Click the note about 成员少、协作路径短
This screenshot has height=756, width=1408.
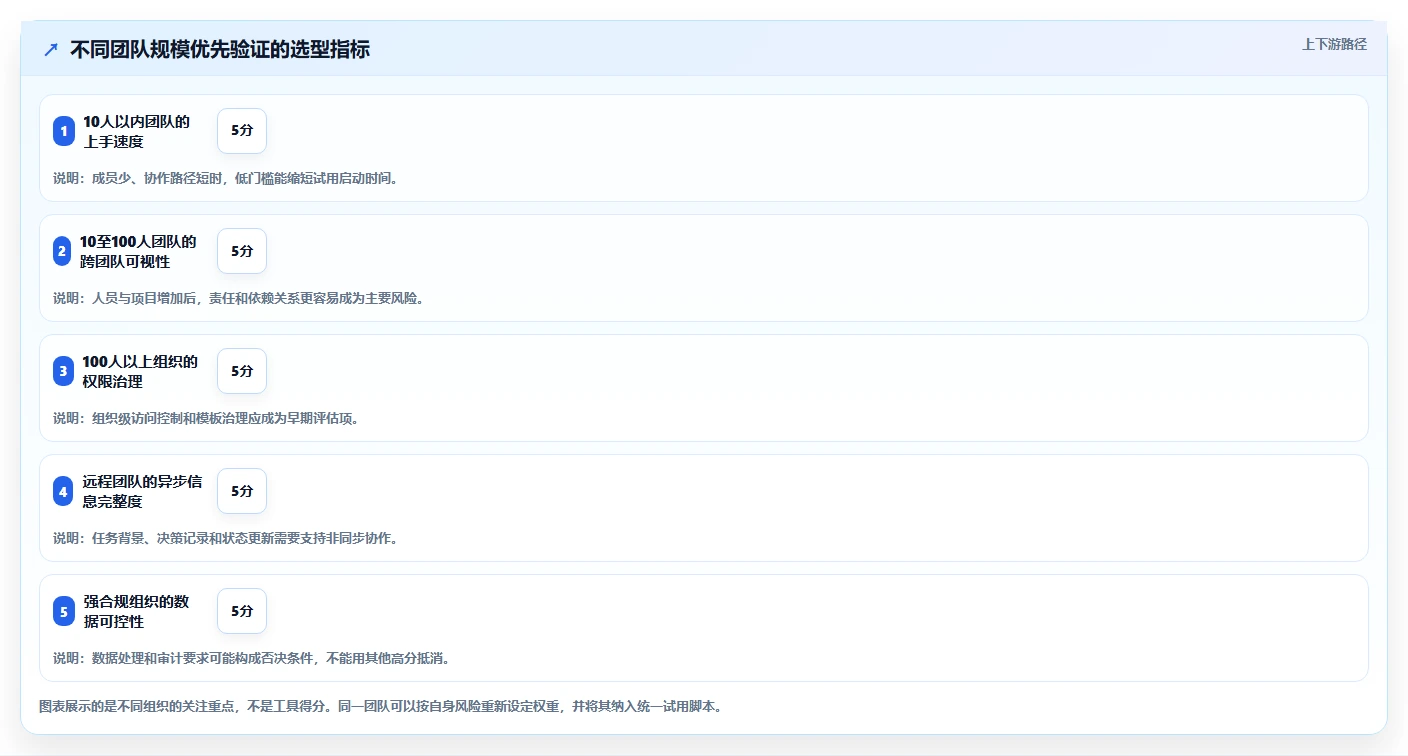click(x=227, y=178)
